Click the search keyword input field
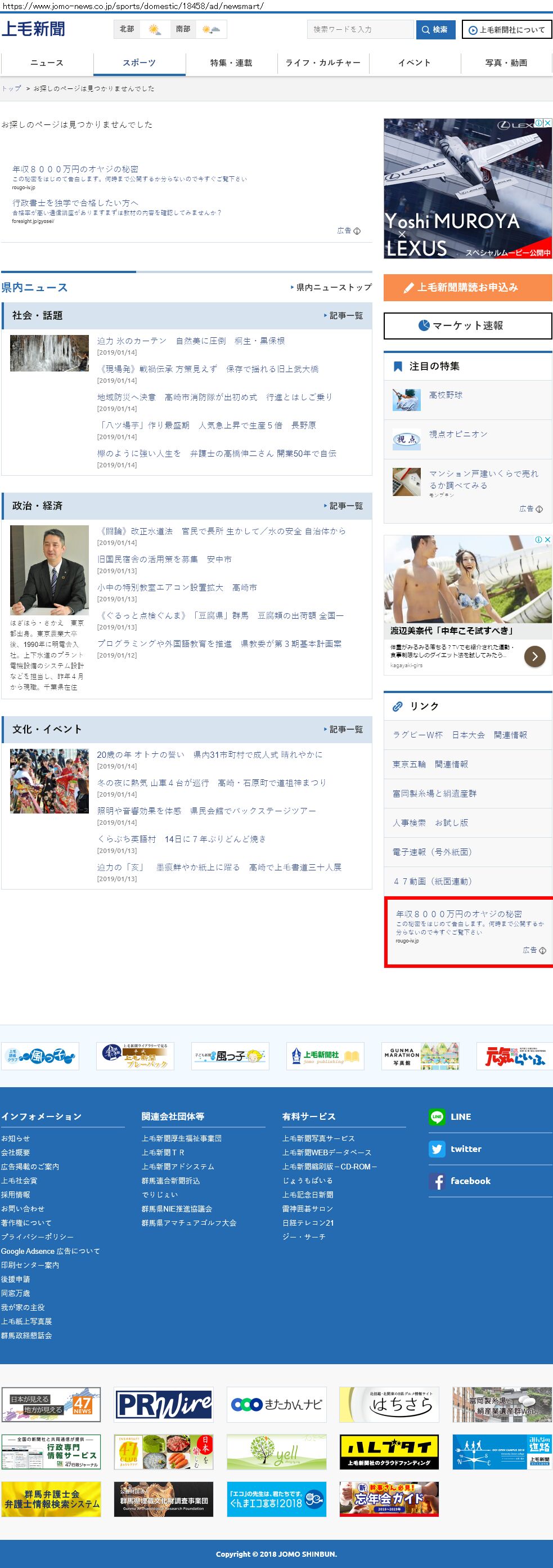Viewport: 553px width, 1568px height. coord(360,29)
